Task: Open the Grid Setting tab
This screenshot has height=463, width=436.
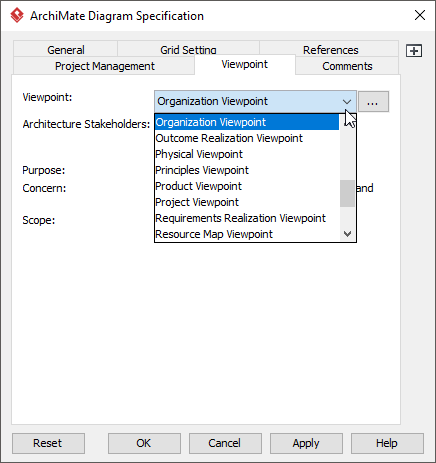Action: click(188, 49)
